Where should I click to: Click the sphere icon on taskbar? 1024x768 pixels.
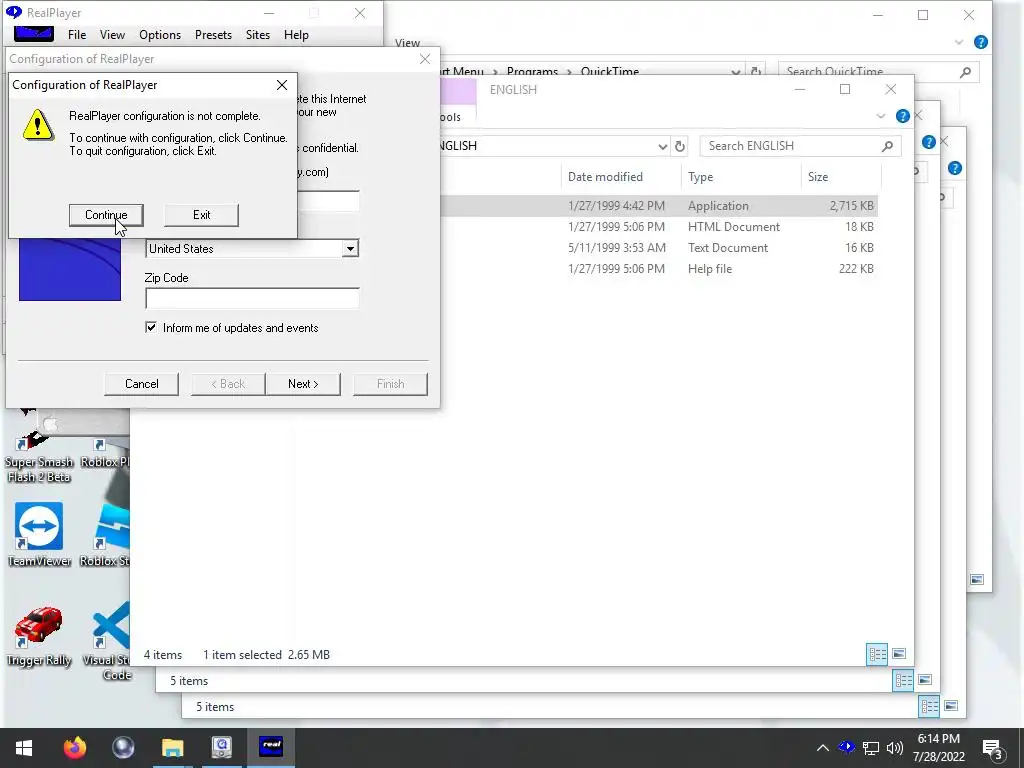123,747
